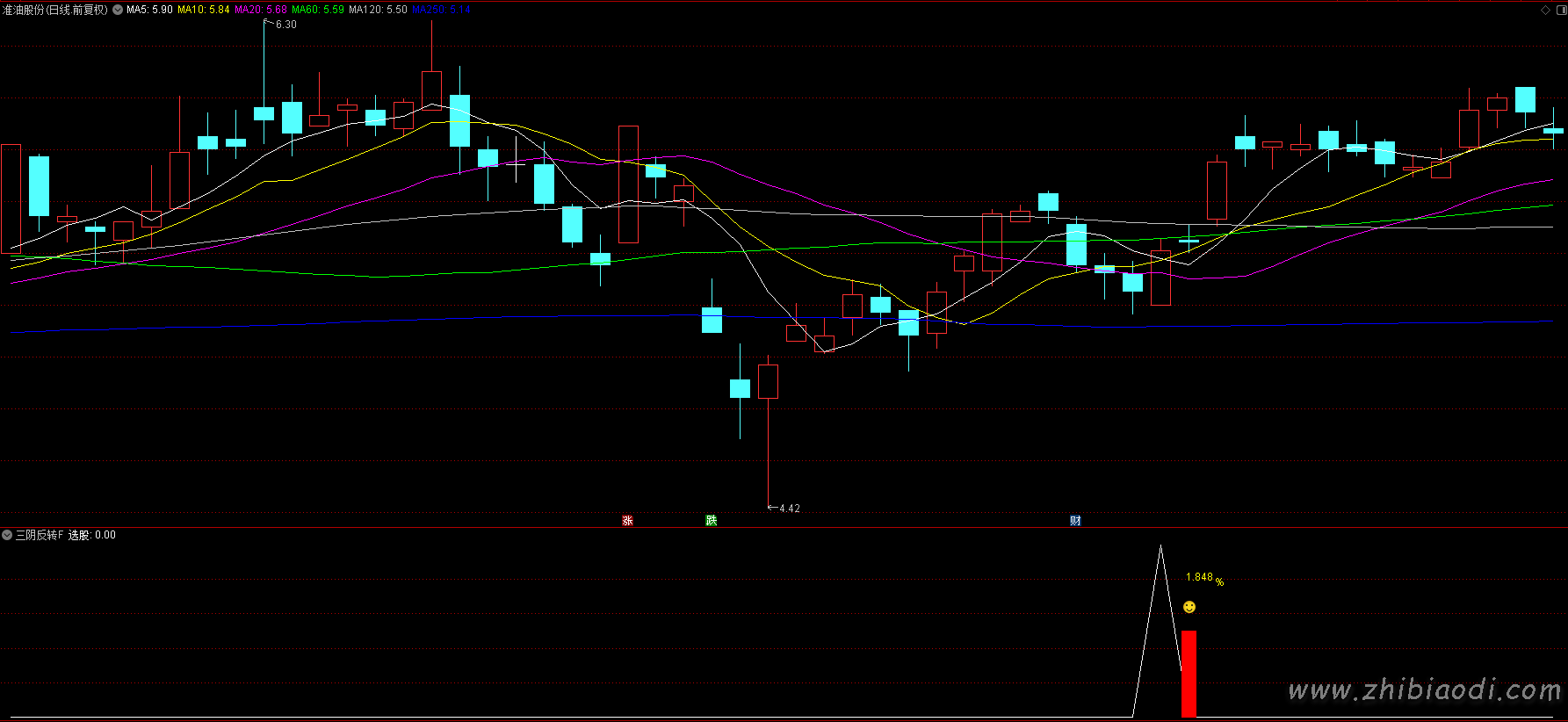Image resolution: width=1568 pixels, height=722 pixels.
Task: Select the yellow MA10: 5.84 label
Action: pos(204,10)
